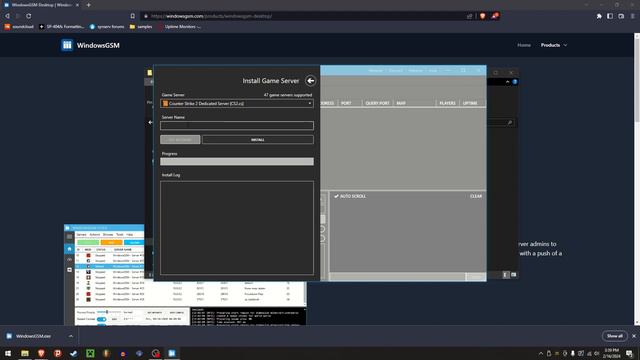Open the soundcloud bookmark
Image resolution: width=640 pixels, height=360 pixels.
19,27
